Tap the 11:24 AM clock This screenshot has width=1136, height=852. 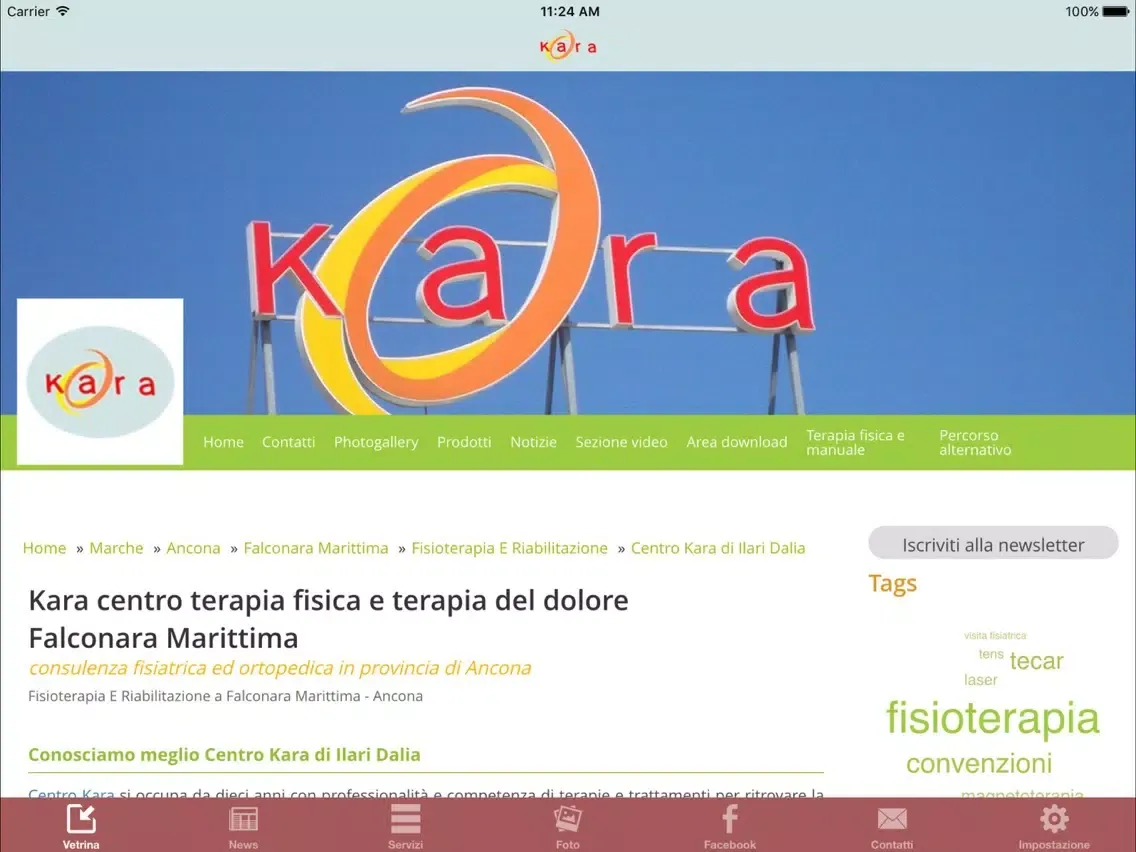pos(569,12)
